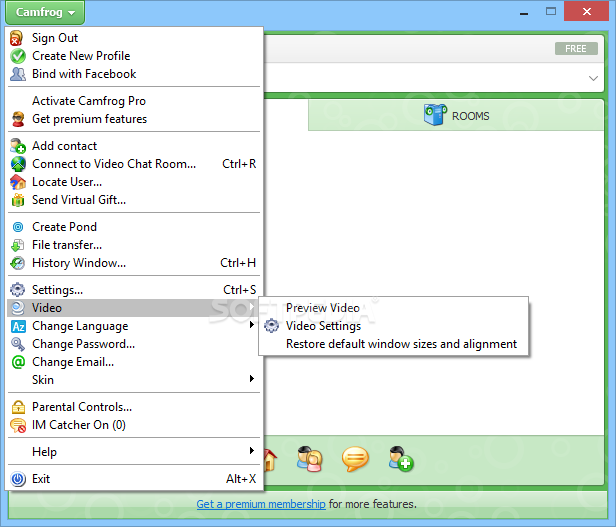Click the IM Catcher speech bubble icon

[18, 425]
